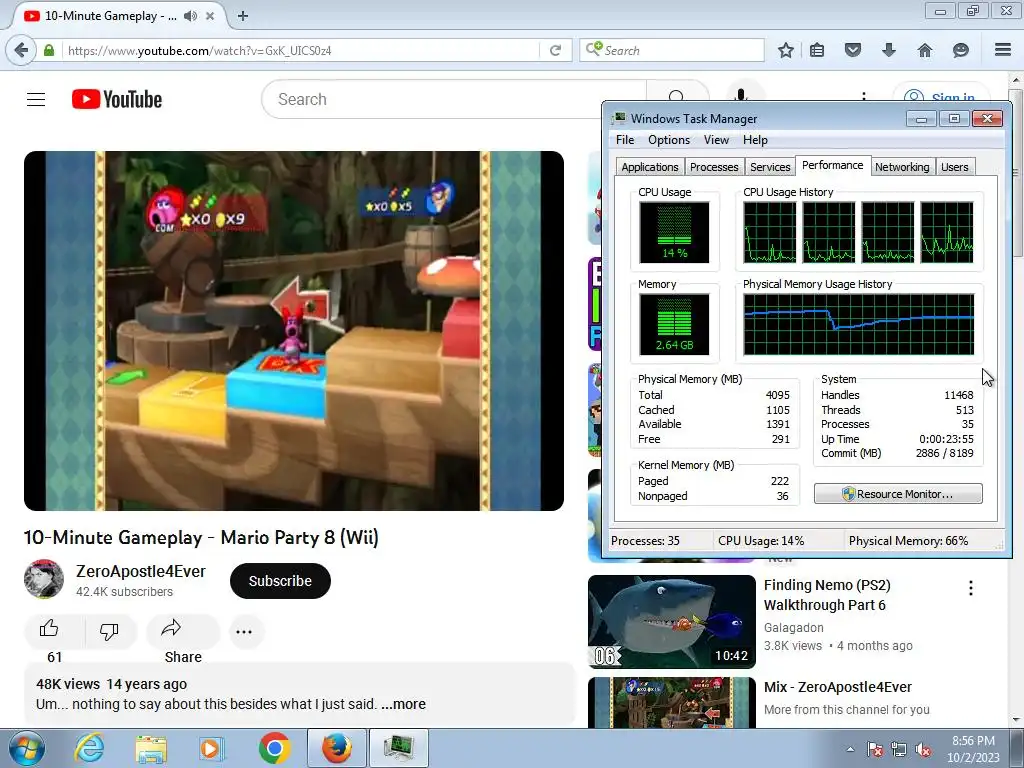Viewport: 1024px width, 768px height.
Task: Open YouTube guide hamburger menu
Action: 36,99
